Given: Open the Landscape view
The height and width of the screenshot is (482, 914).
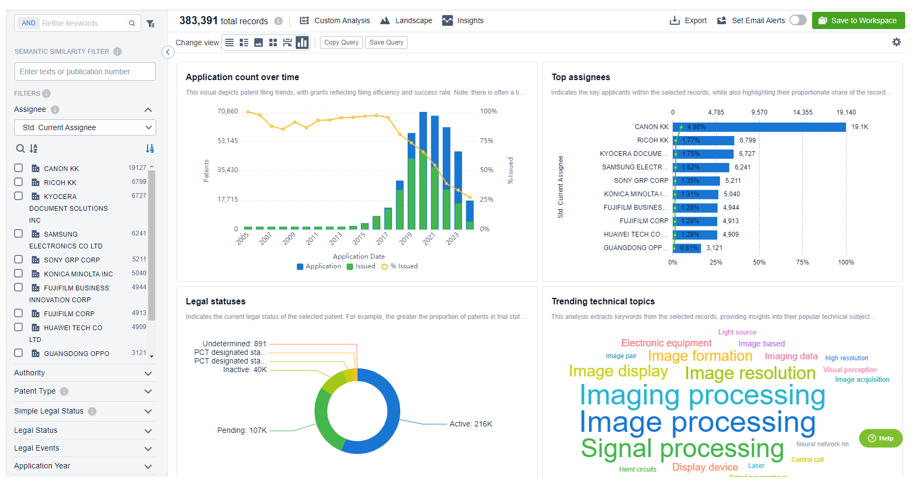Looking at the screenshot, I should (x=406, y=20).
